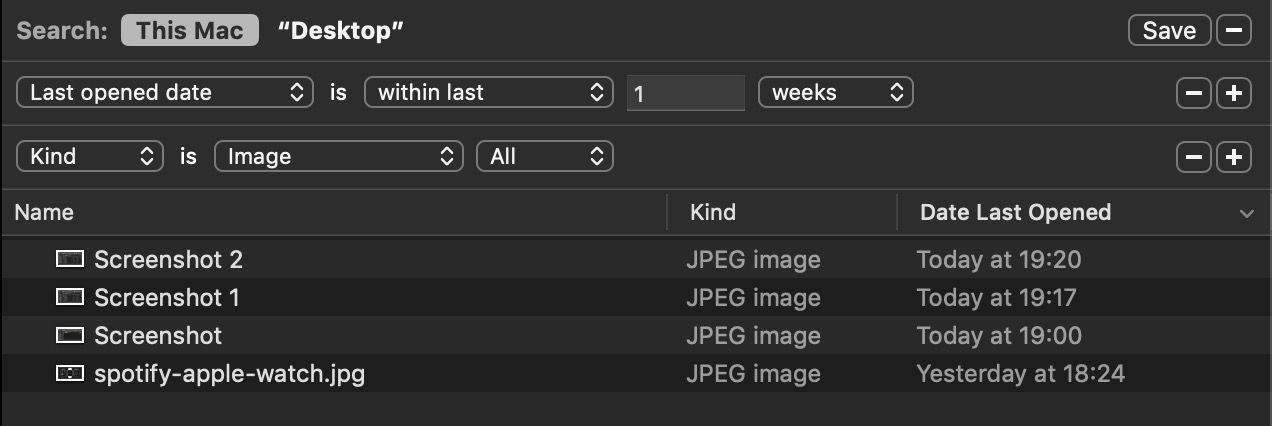Add criterion after the Kind row

click(x=1234, y=157)
